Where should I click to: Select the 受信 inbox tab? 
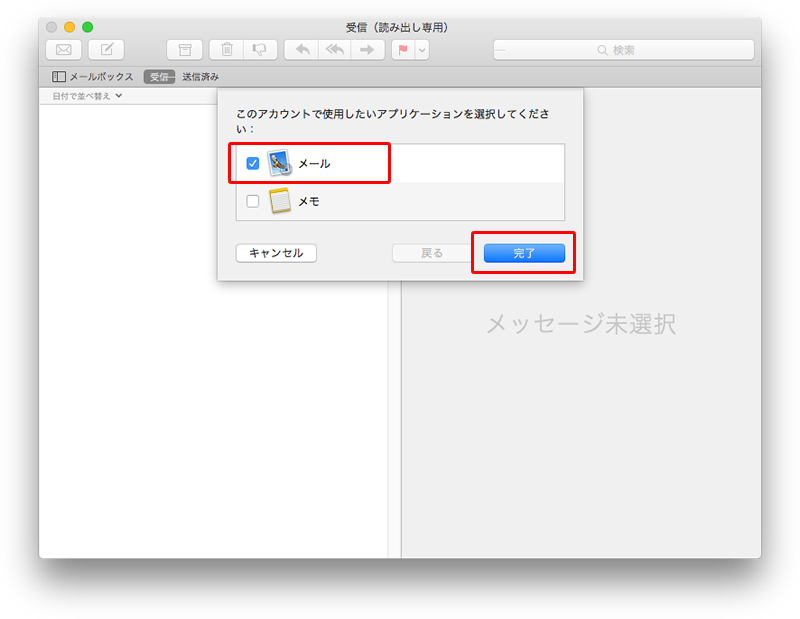159,77
